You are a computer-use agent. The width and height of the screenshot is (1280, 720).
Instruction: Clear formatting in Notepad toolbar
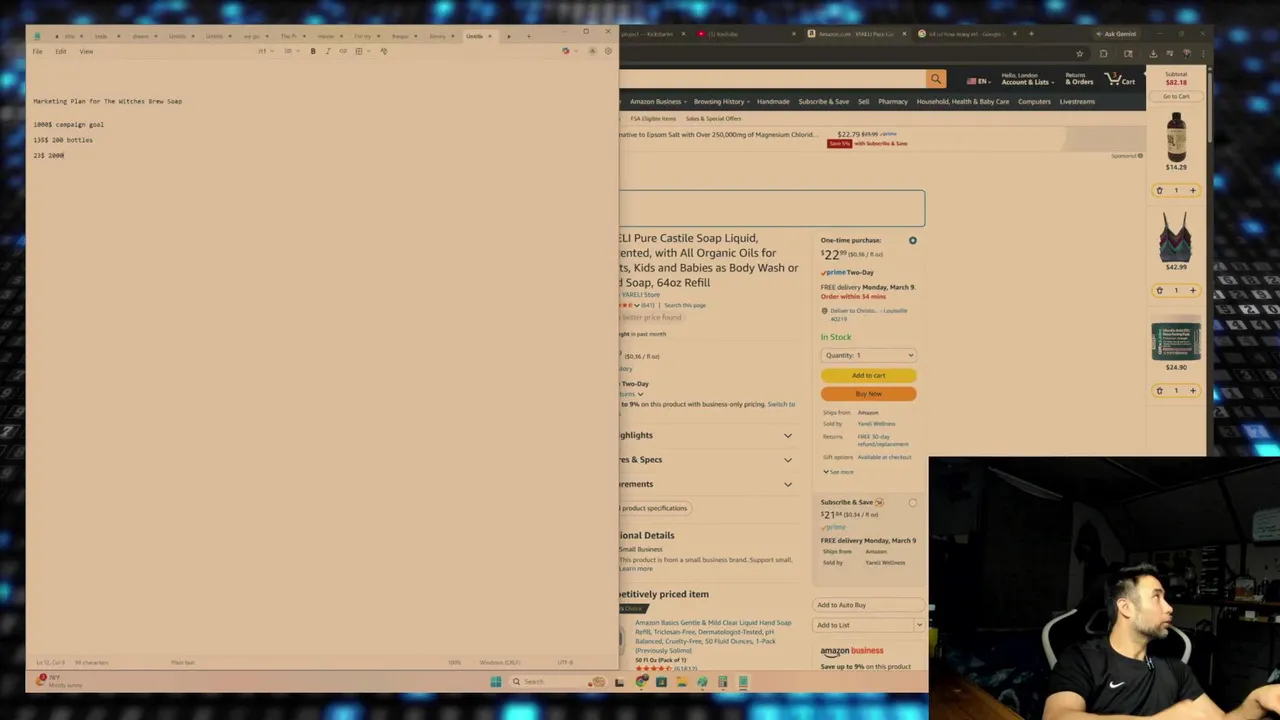point(384,51)
